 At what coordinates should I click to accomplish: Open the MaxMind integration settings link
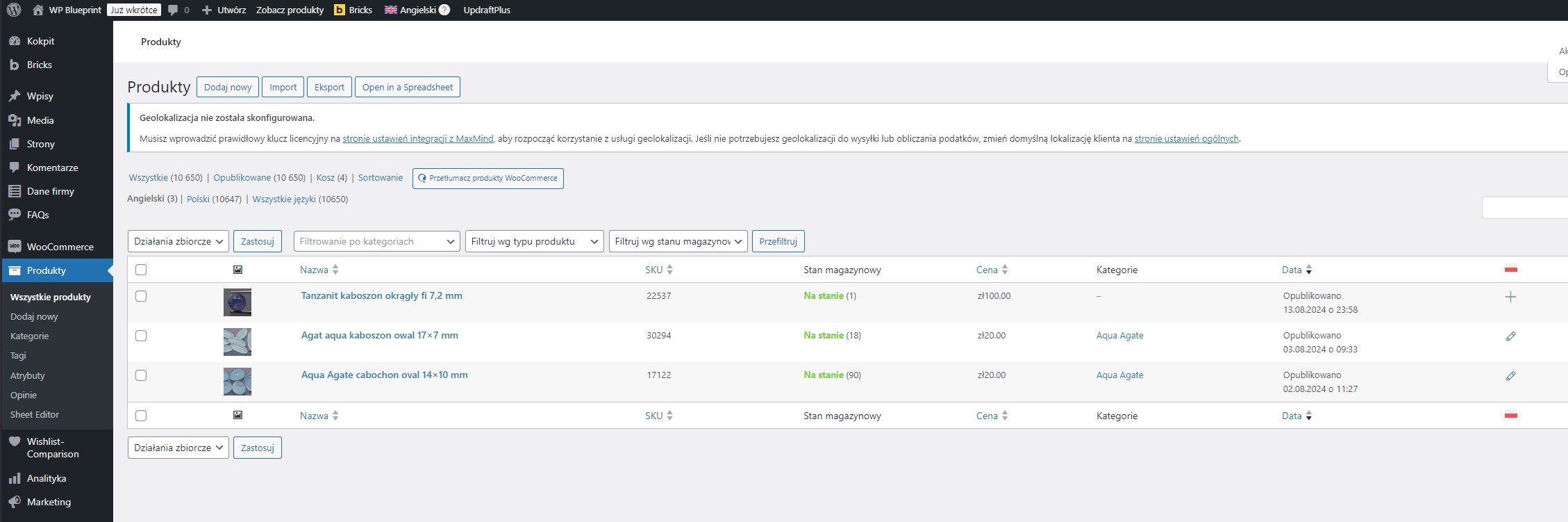pyautogui.click(x=417, y=138)
